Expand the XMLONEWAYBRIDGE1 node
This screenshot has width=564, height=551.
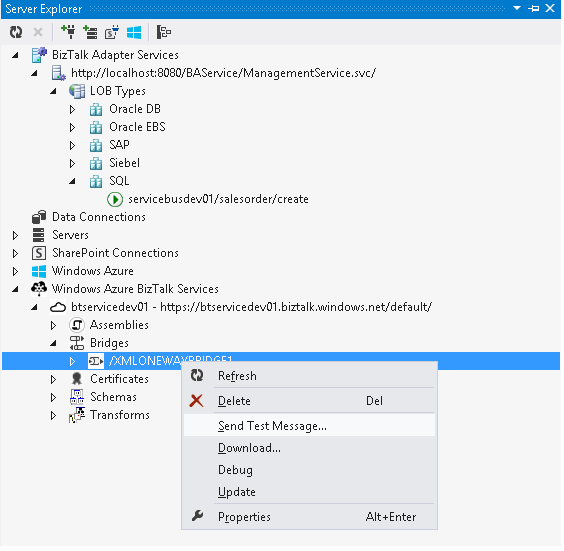[x=72, y=361]
